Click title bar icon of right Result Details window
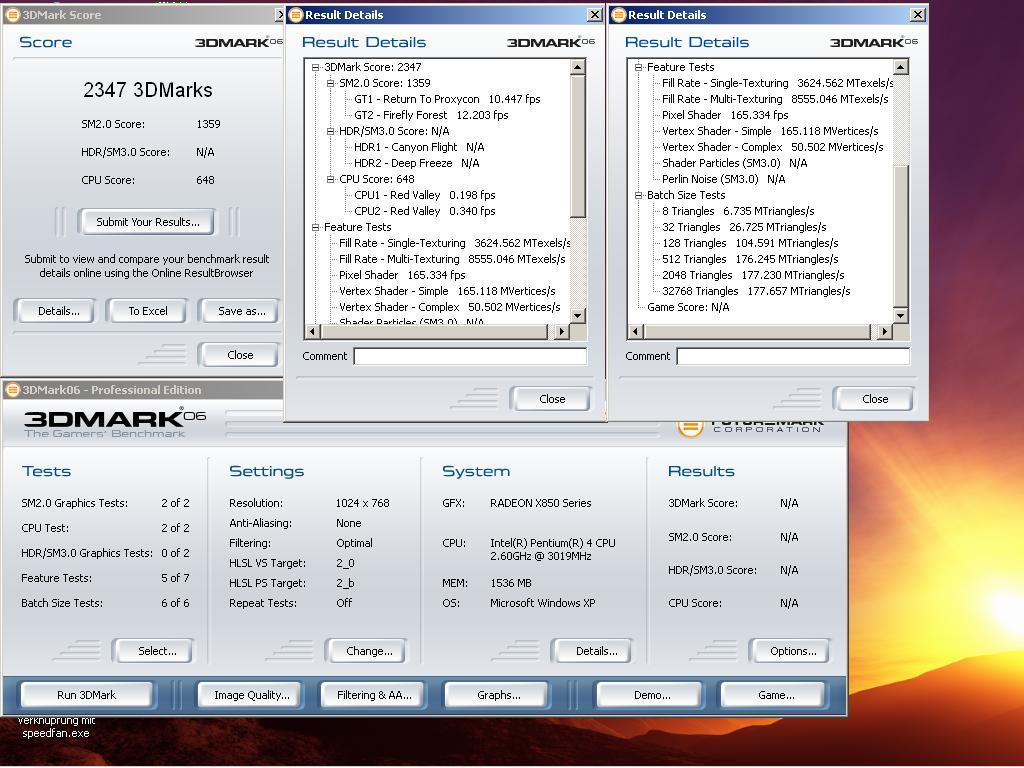This screenshot has height=768, width=1024. pyautogui.click(x=619, y=15)
